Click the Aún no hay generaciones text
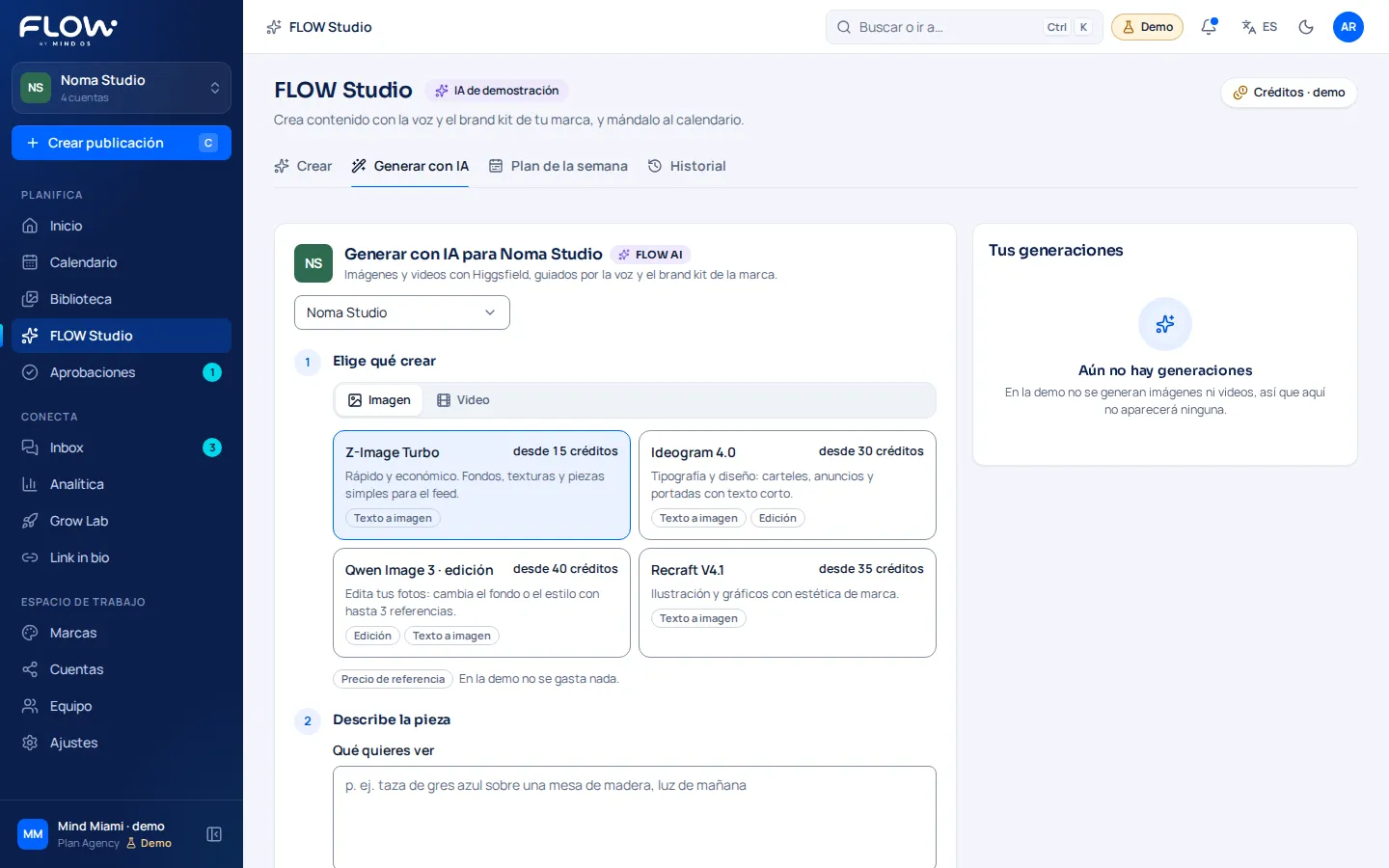Image resolution: width=1389 pixels, height=868 pixels. click(x=1165, y=370)
